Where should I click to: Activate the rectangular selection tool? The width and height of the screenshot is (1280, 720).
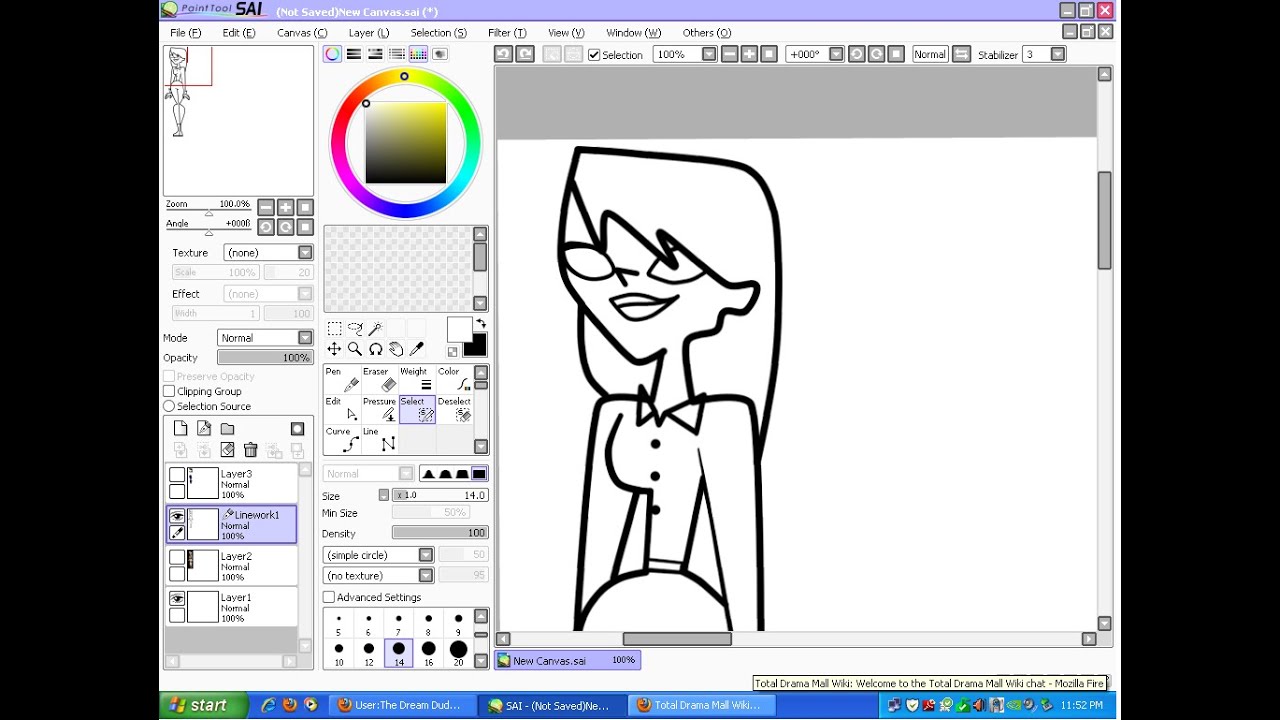click(334, 328)
